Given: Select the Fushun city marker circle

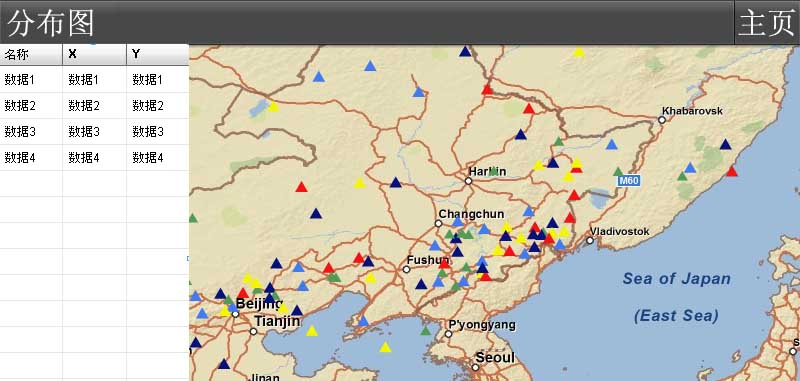Looking at the screenshot, I should coord(407,269).
